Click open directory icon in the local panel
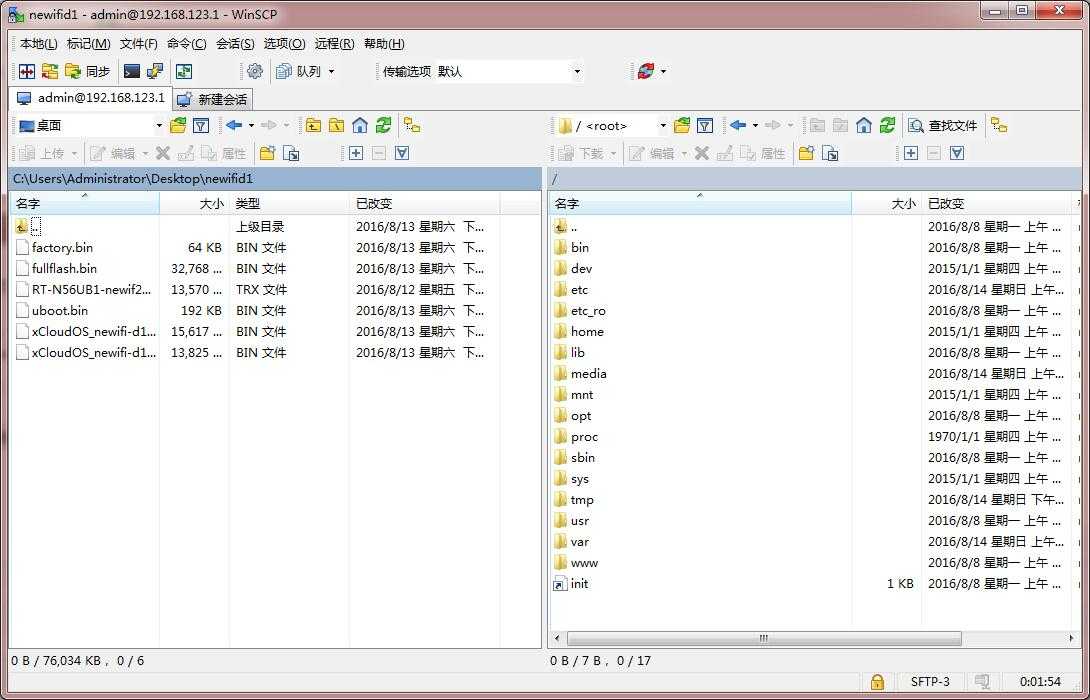This screenshot has height=700, width=1090. (178, 126)
